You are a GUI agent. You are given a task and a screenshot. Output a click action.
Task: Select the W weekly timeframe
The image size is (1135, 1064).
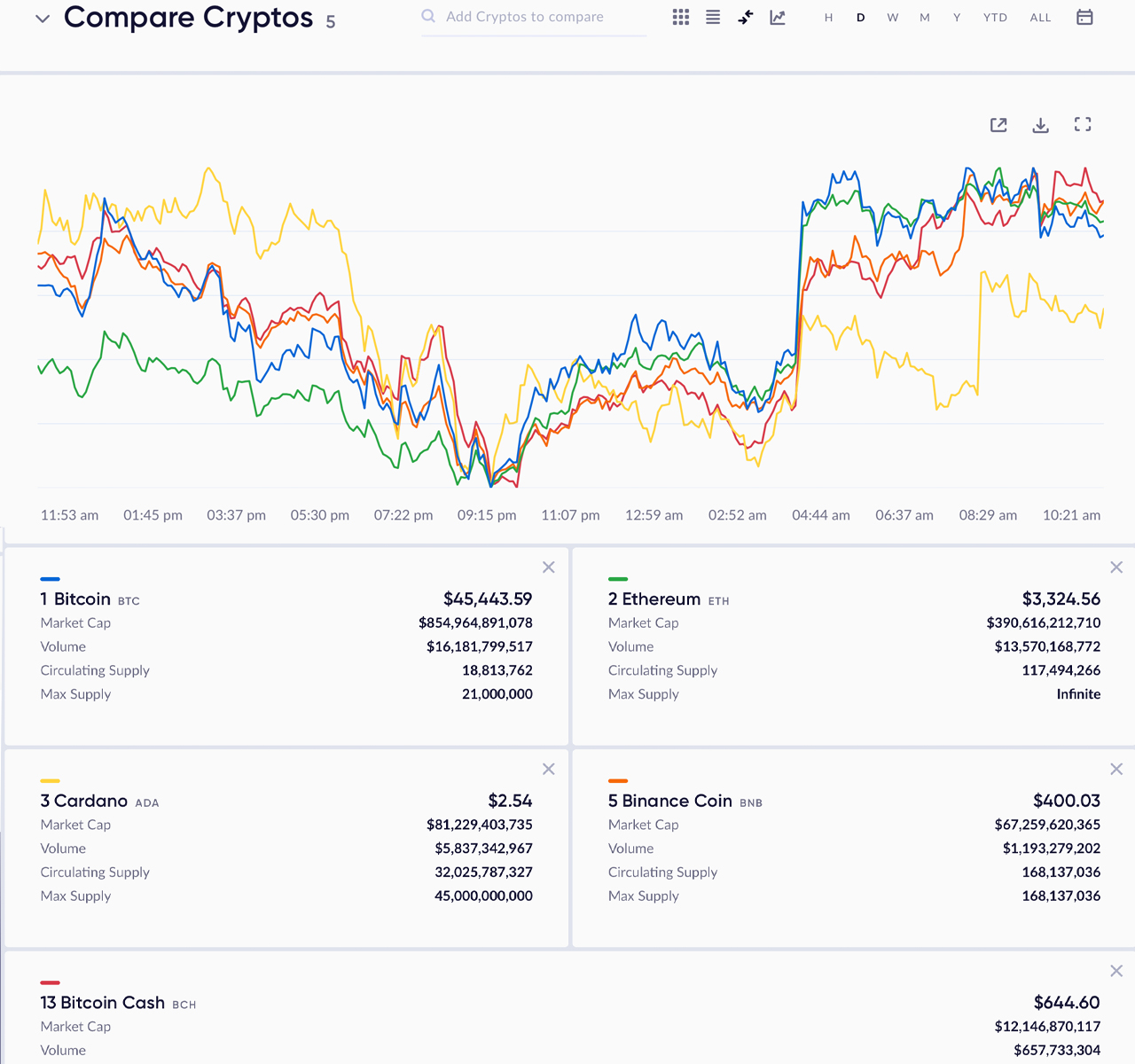[x=893, y=18]
